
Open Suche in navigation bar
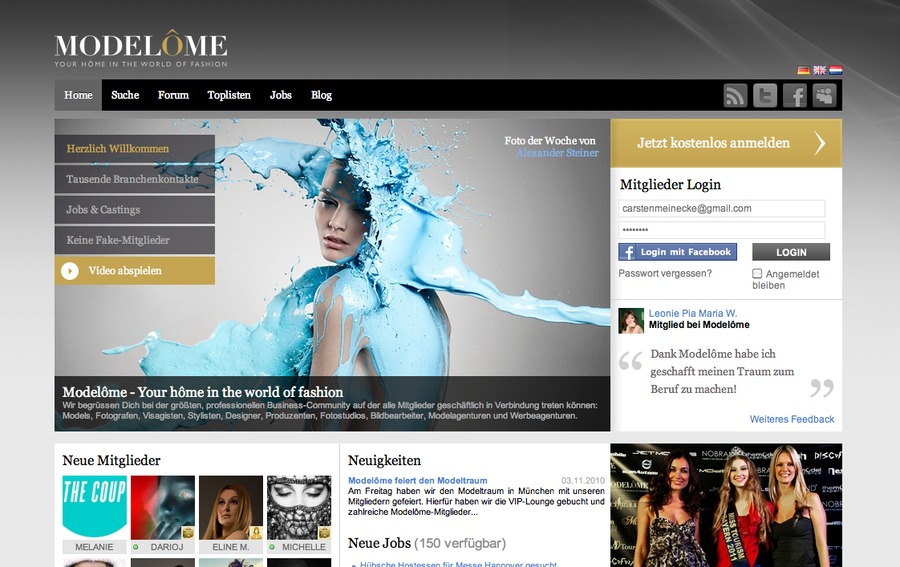tap(125, 95)
